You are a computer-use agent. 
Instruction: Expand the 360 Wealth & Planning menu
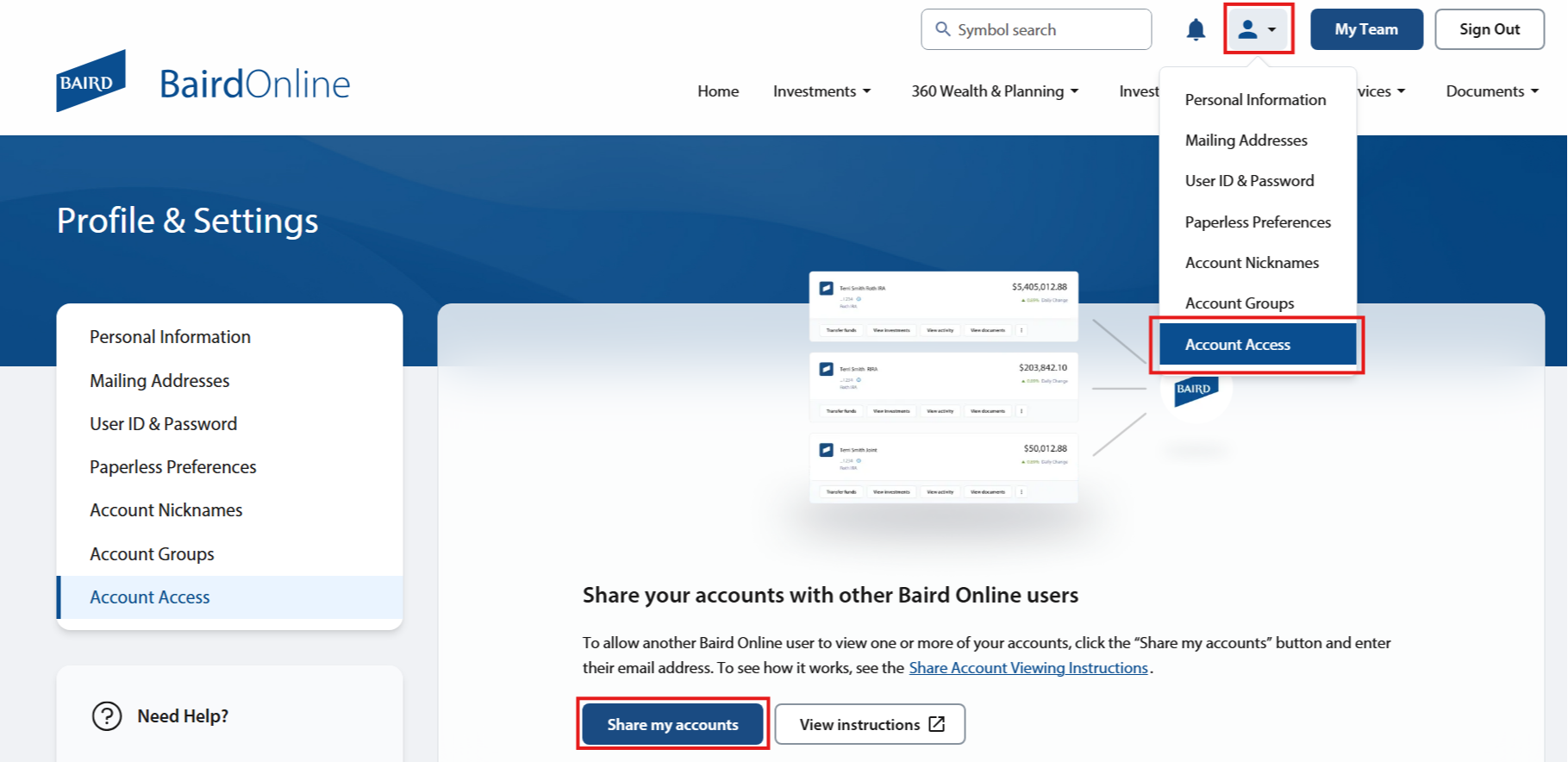click(995, 91)
